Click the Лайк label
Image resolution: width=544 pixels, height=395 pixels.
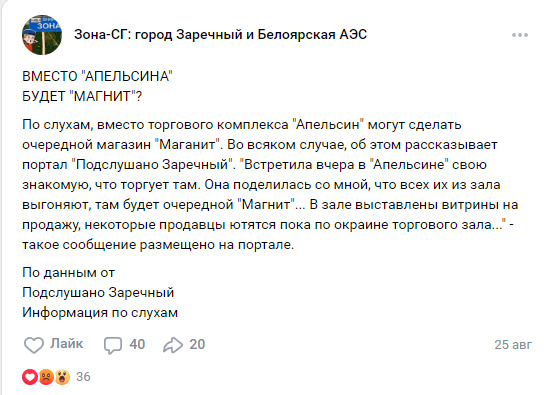(x=67, y=344)
